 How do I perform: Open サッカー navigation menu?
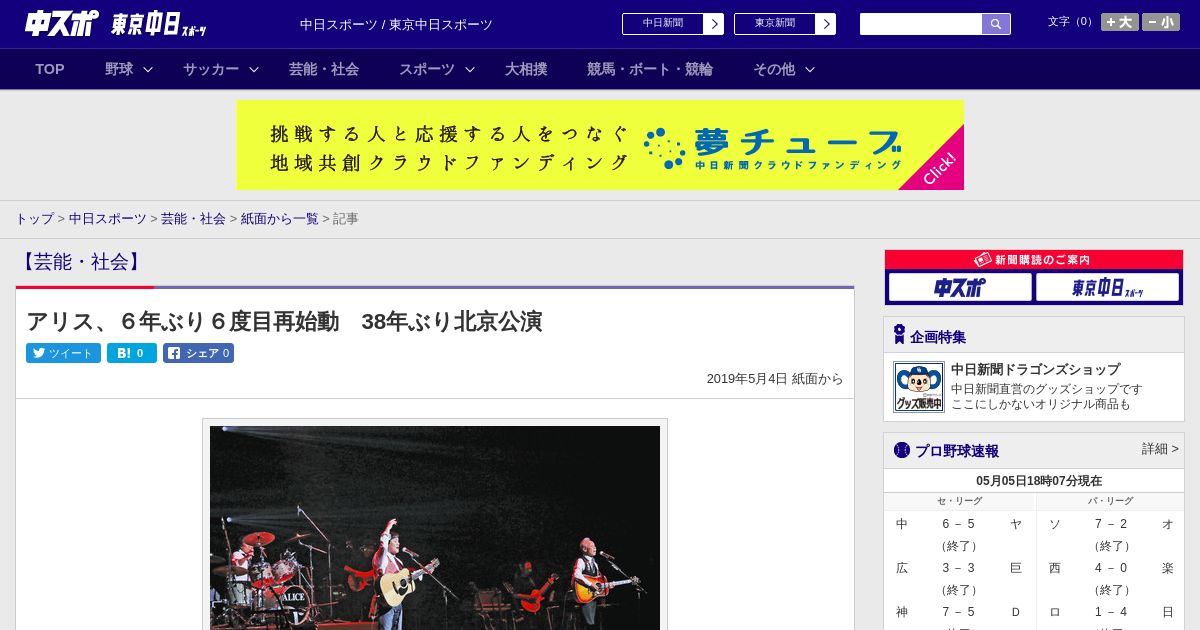point(211,69)
